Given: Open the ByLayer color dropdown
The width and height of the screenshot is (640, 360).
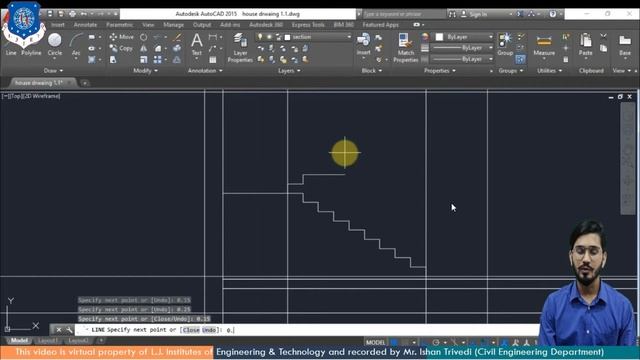Looking at the screenshot, I should click(491, 37).
